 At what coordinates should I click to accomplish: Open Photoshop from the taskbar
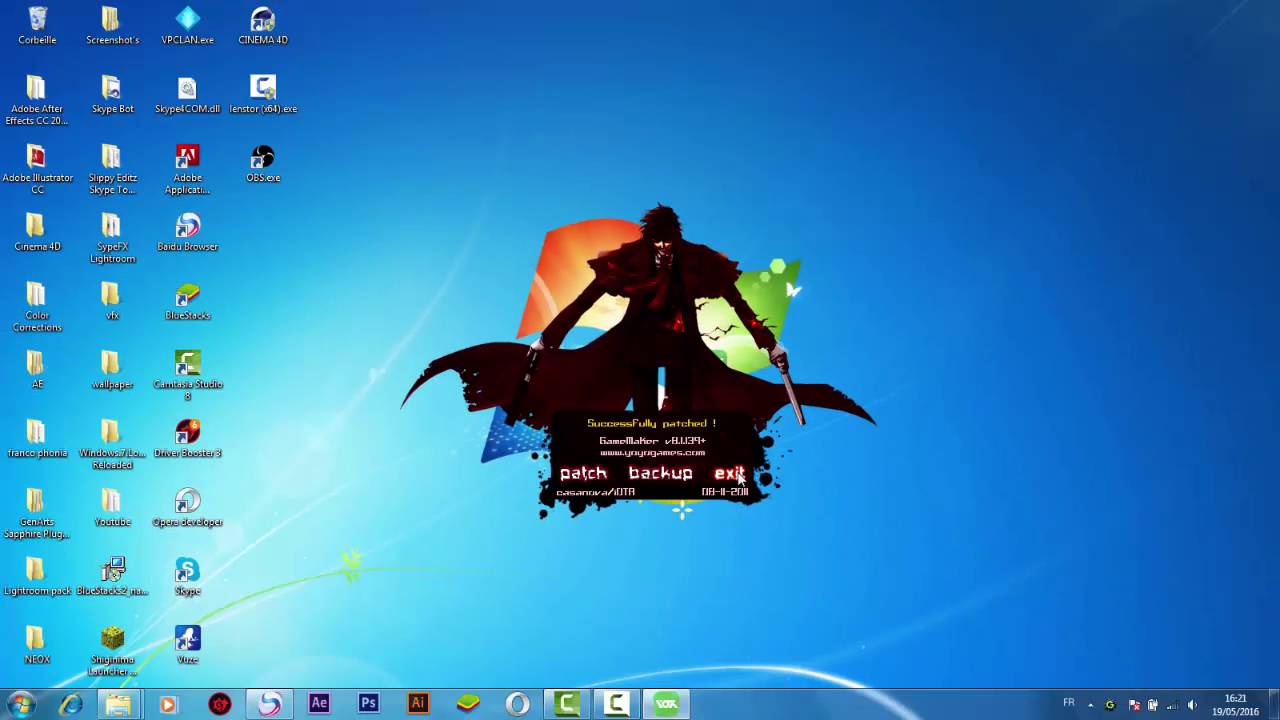368,704
